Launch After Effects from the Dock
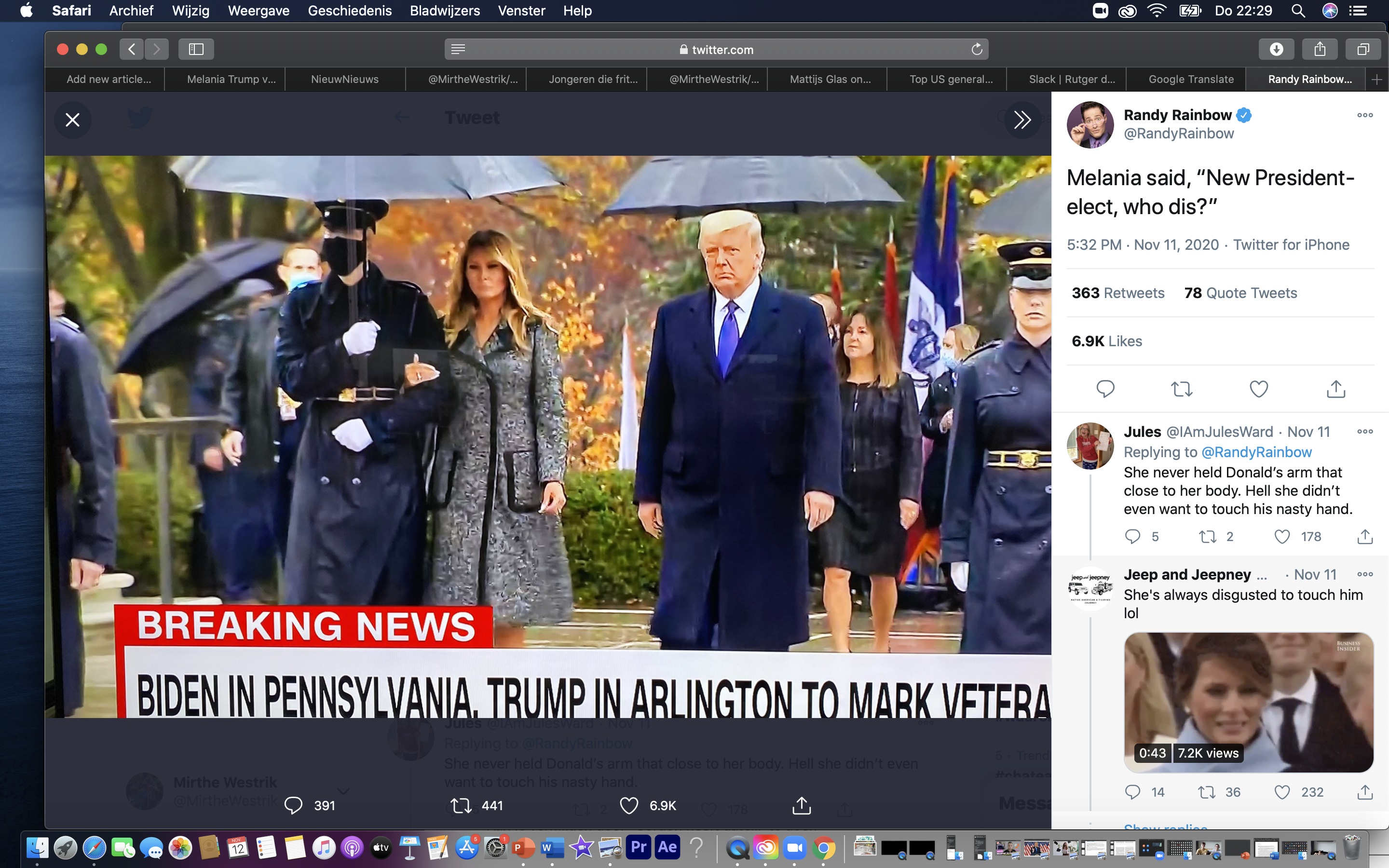This screenshot has width=1389, height=868. [667, 847]
